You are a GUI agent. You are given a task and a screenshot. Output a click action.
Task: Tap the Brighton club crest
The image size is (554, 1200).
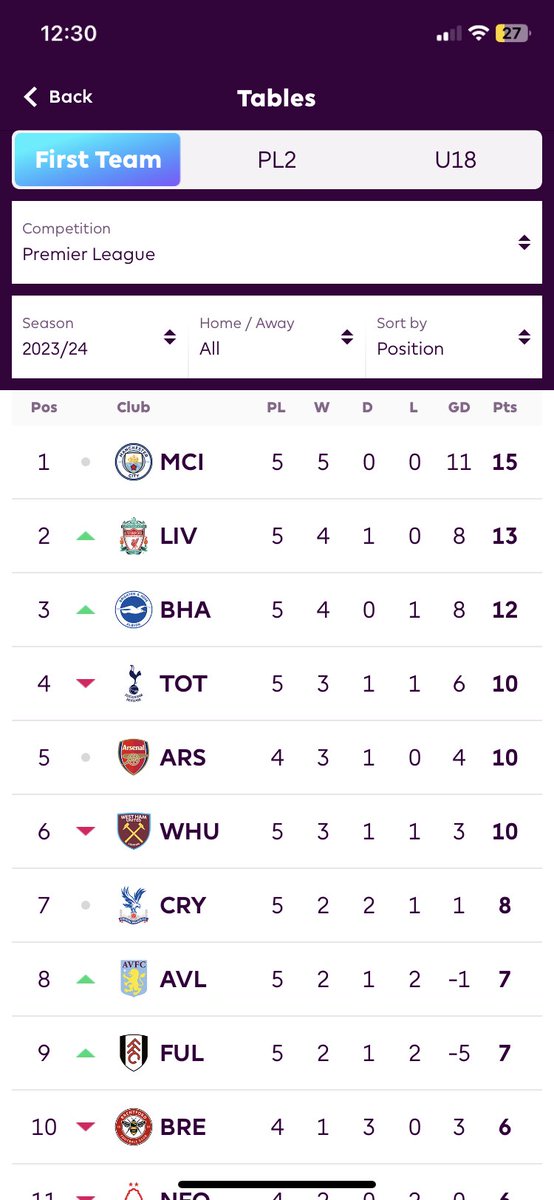pyautogui.click(x=133, y=610)
